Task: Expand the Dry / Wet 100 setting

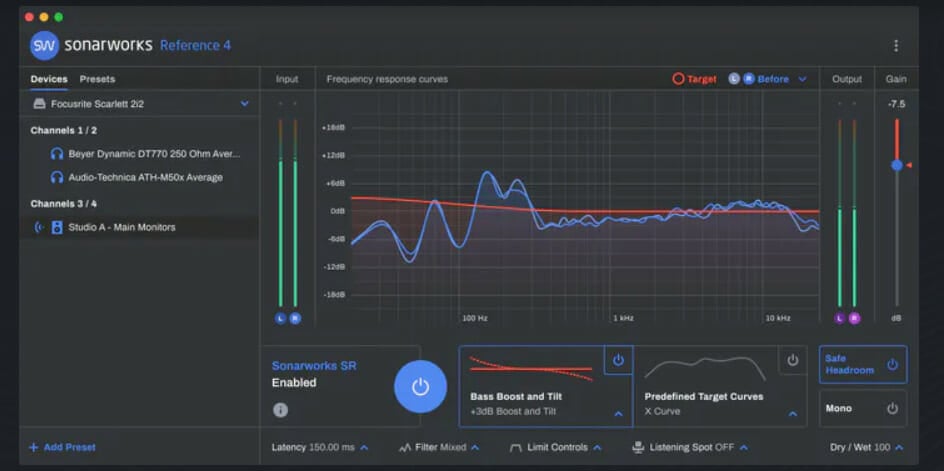Action: click(899, 448)
